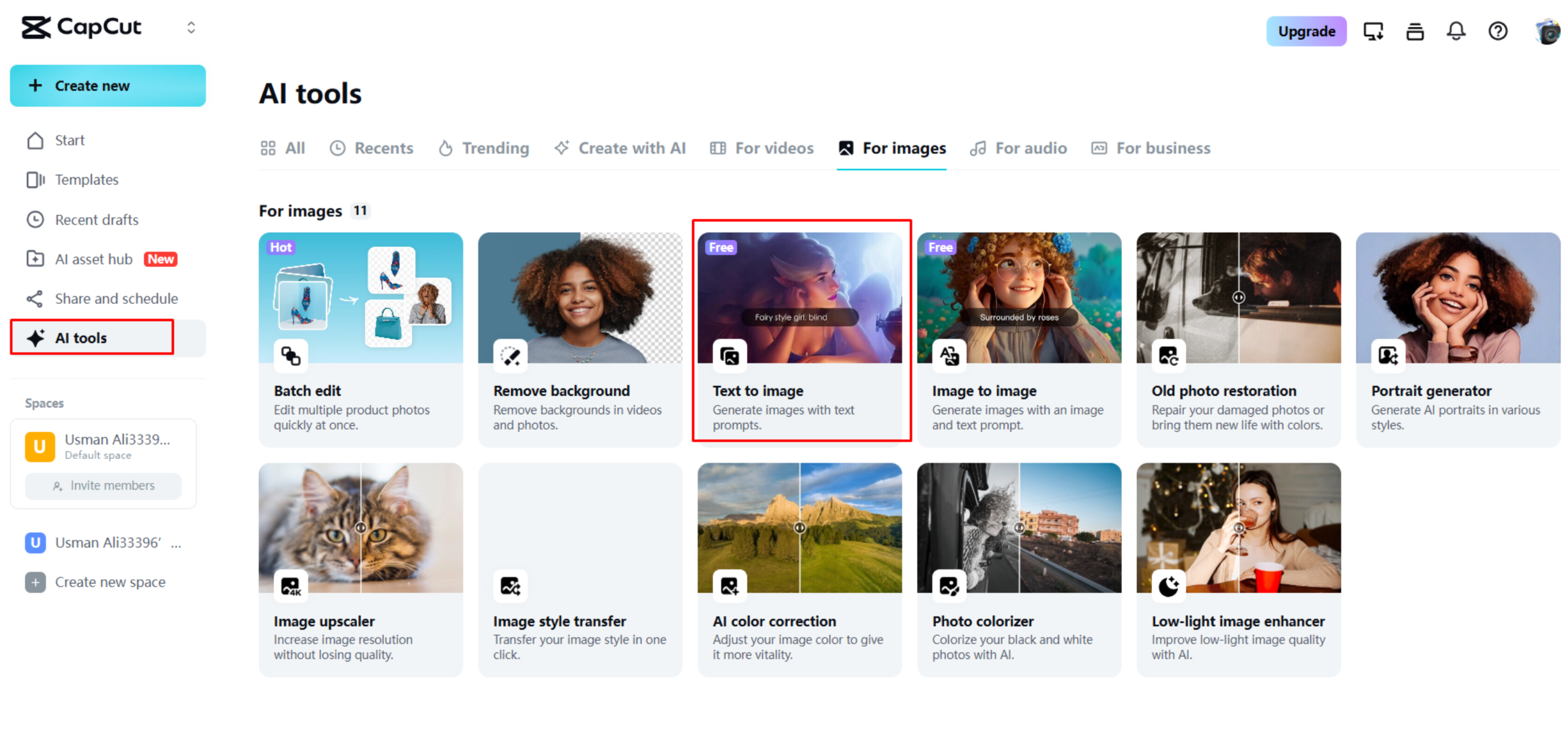Click the Upgrade button
Screen dimensions: 1568x734
[1305, 31]
